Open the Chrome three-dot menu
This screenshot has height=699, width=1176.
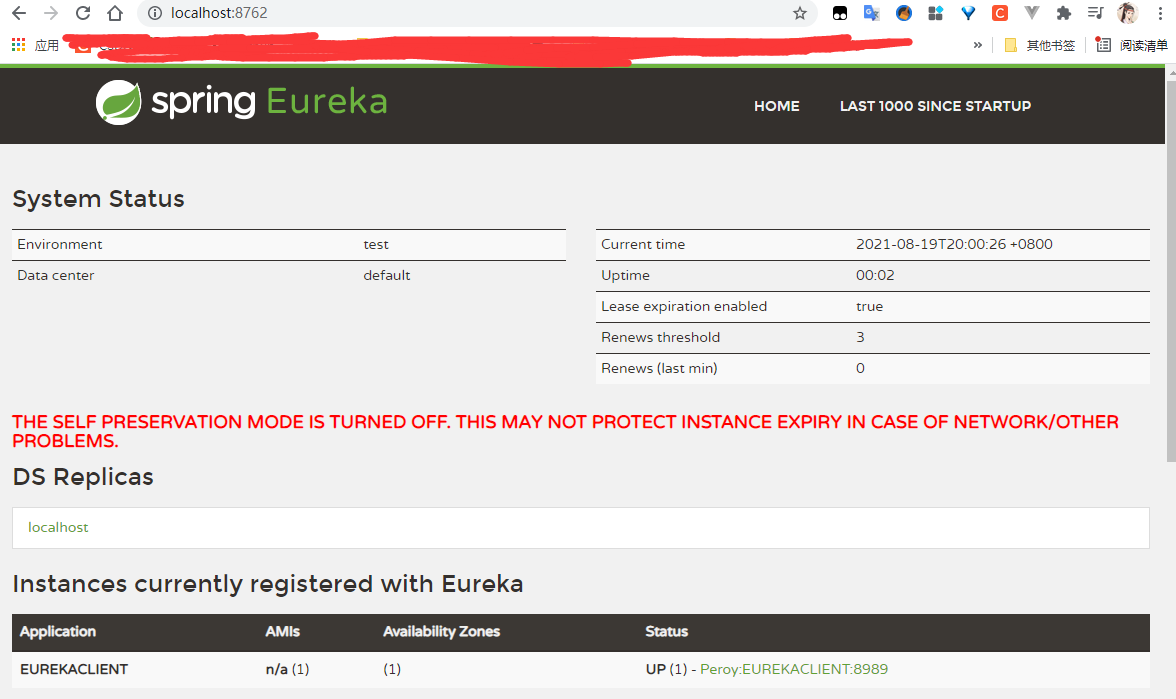[1160, 13]
